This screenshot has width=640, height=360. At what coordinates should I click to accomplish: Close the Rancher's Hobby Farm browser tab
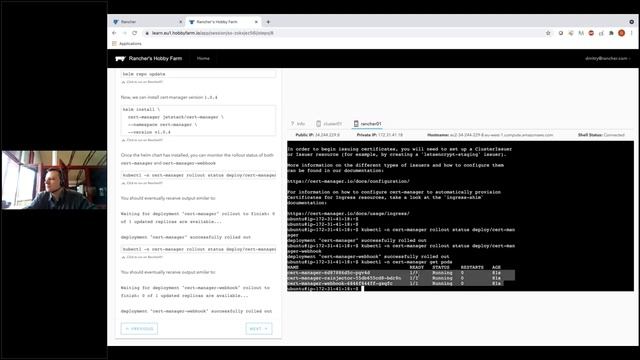click(256, 22)
